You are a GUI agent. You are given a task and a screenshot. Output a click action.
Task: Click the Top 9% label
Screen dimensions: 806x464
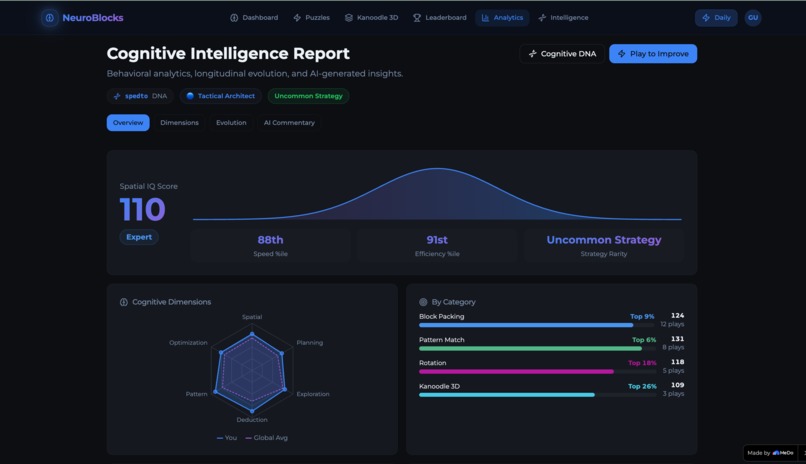click(x=642, y=317)
